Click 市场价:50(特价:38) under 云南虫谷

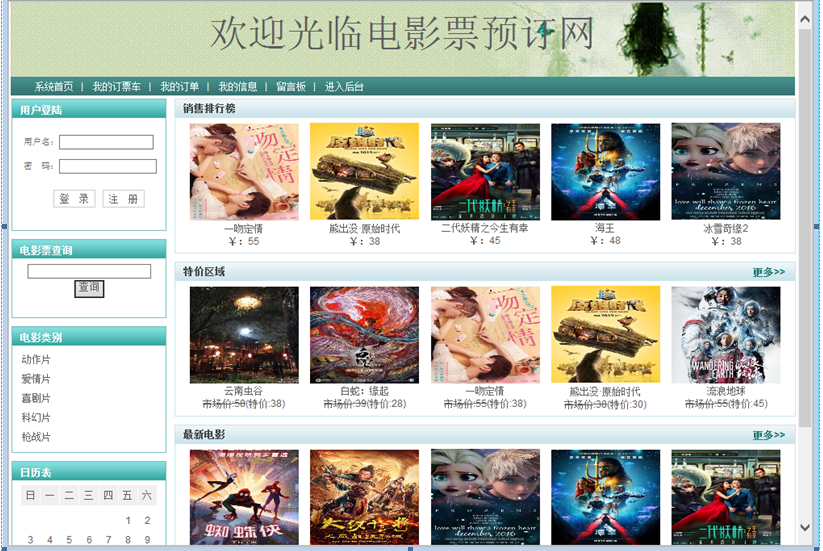(x=244, y=404)
